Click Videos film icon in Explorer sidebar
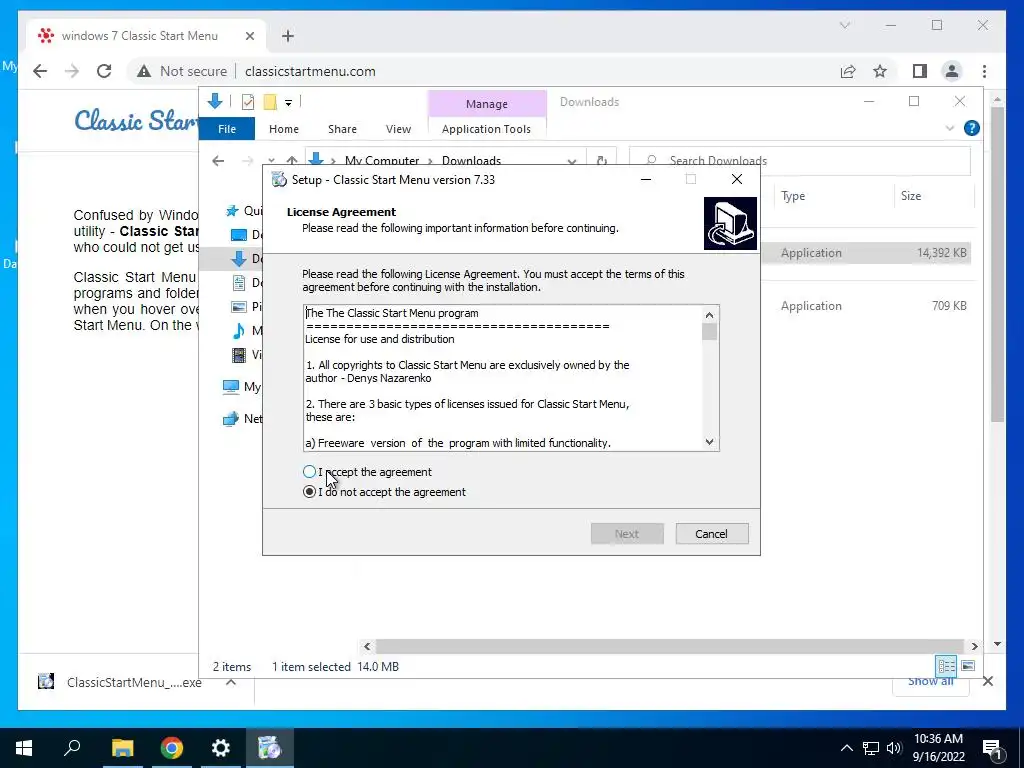 coord(239,355)
